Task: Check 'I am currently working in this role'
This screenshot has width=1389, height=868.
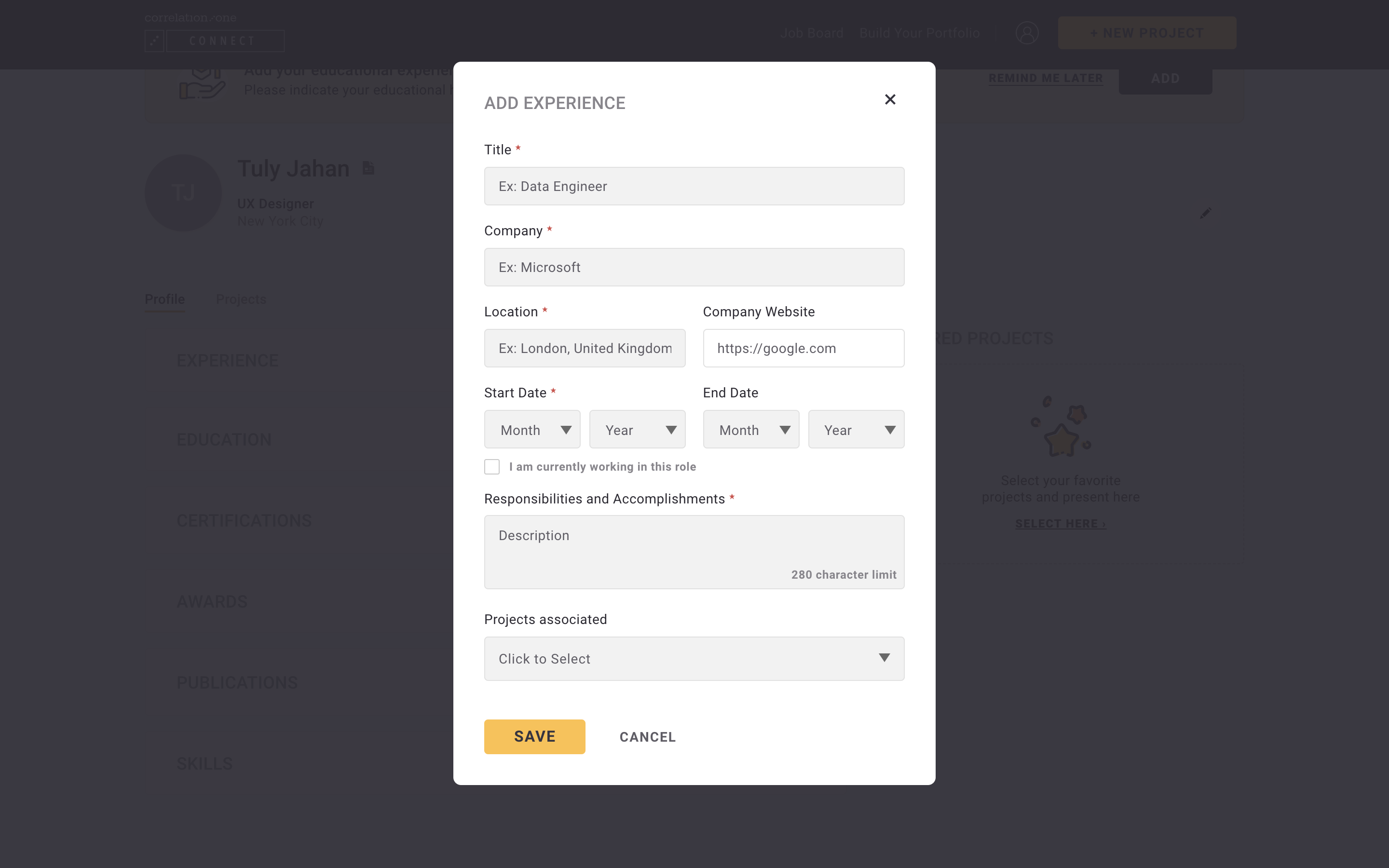Action: click(492, 467)
